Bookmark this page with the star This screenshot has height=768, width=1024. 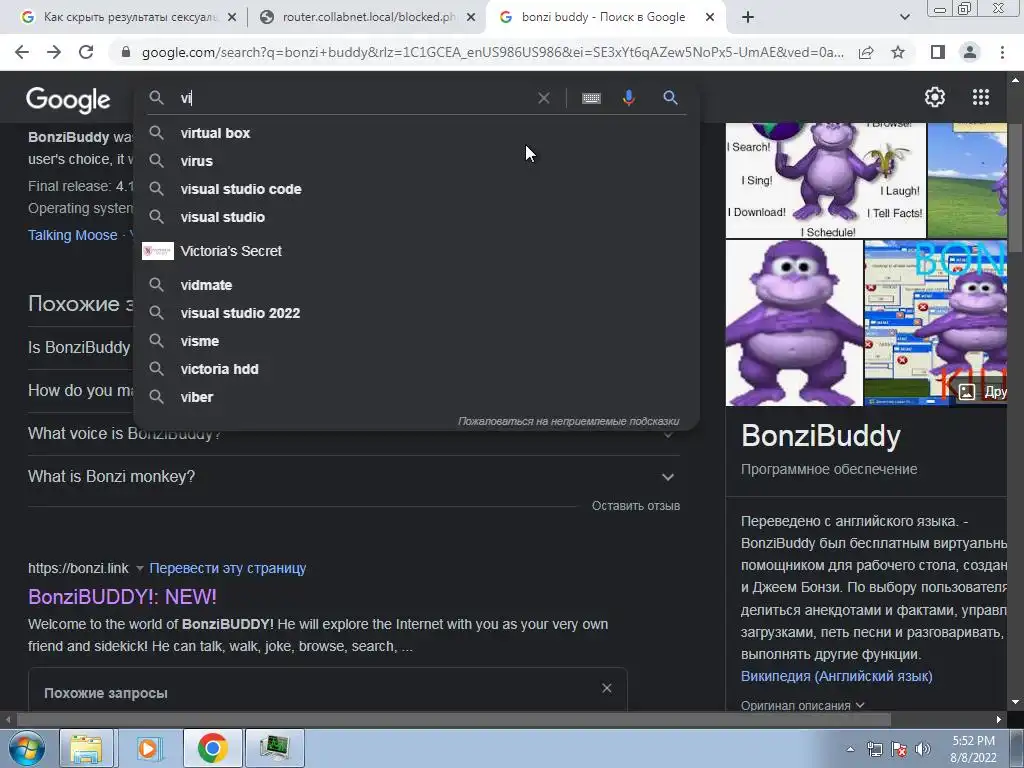coord(898,52)
